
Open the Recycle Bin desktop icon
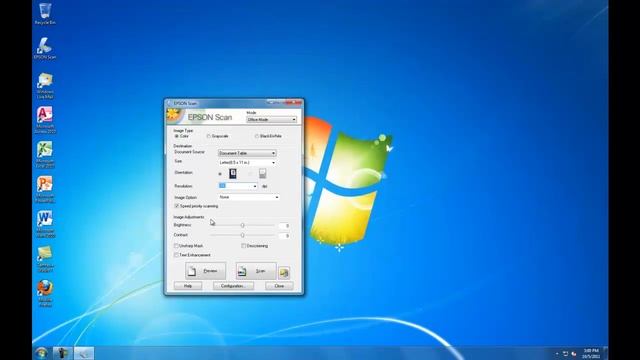click(x=45, y=13)
